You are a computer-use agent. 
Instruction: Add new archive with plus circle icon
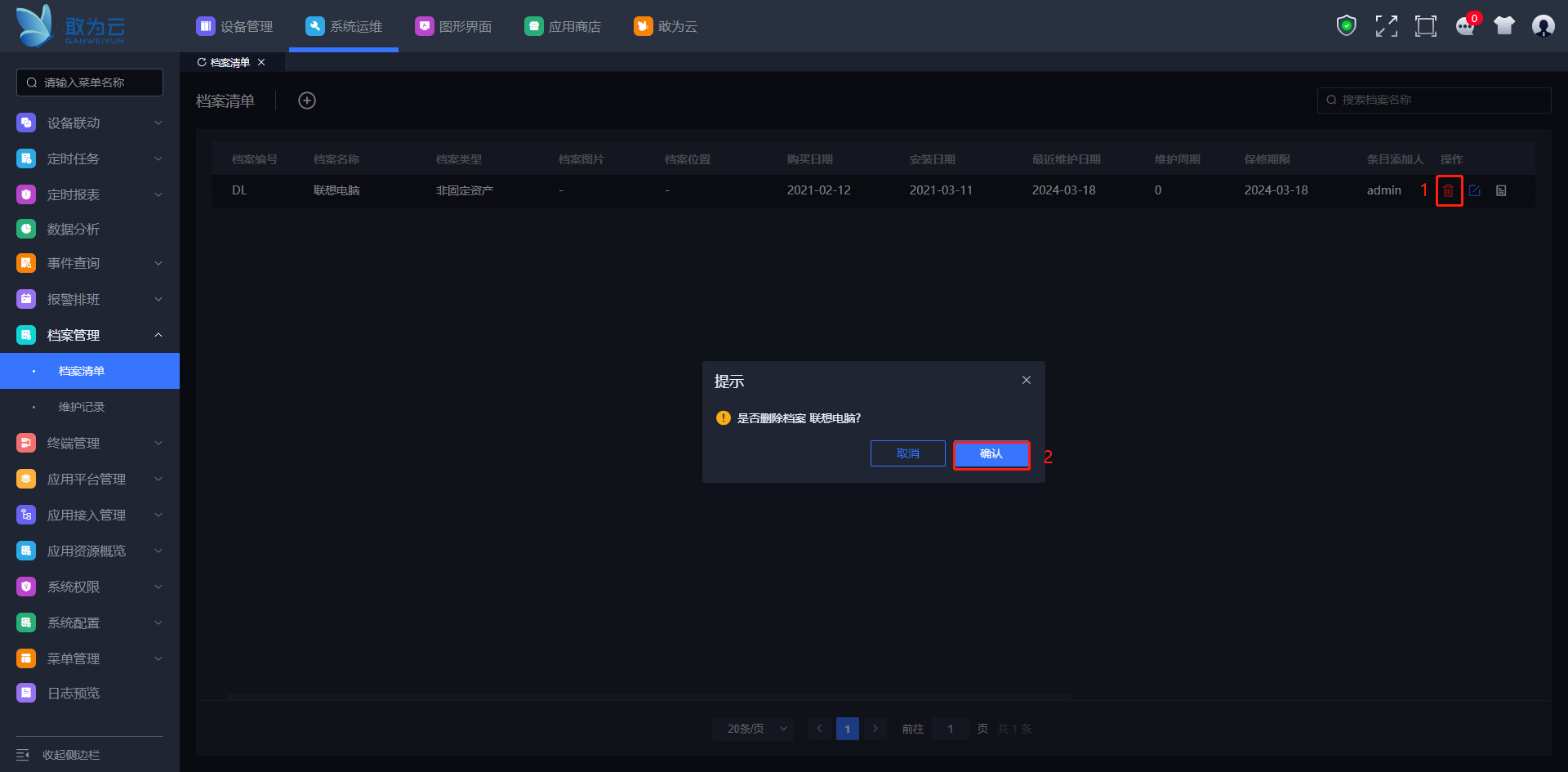[307, 100]
